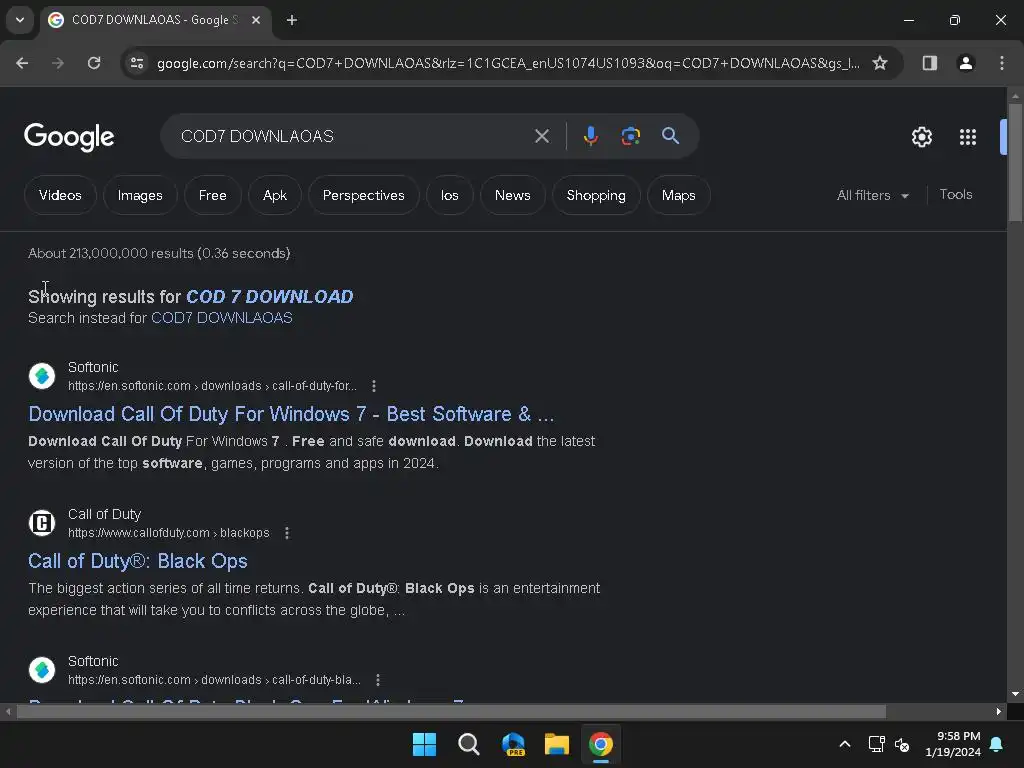
Task: Click the network display tray icon
Action: 876,744
